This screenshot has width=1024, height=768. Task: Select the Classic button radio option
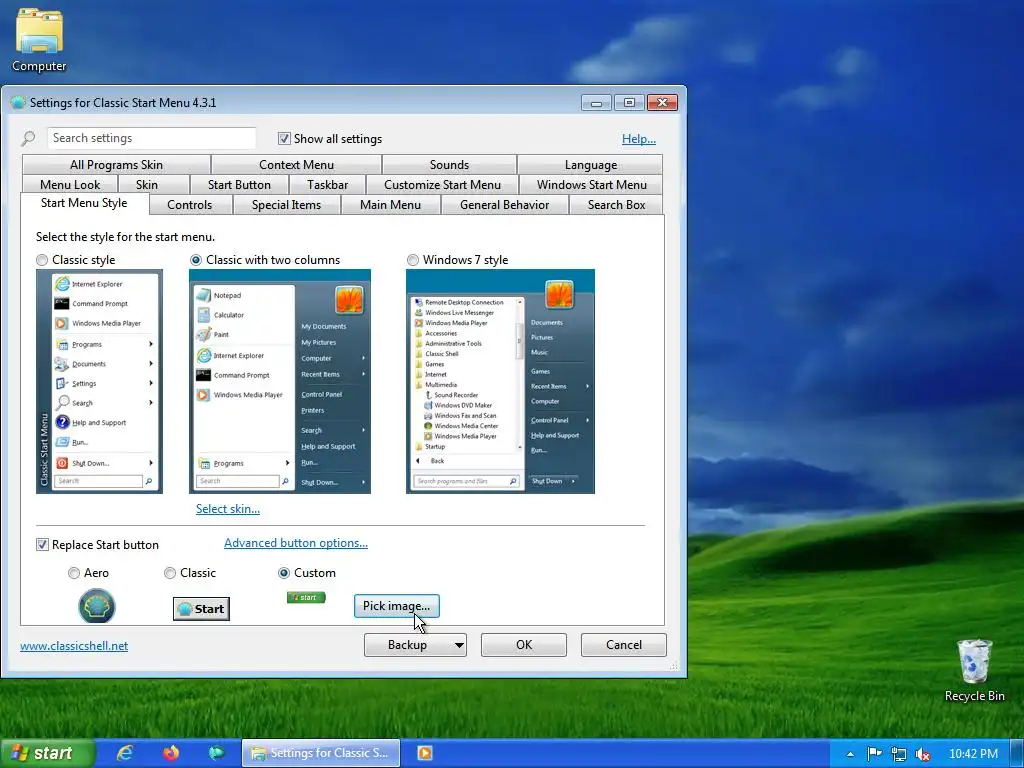pyautogui.click(x=170, y=573)
